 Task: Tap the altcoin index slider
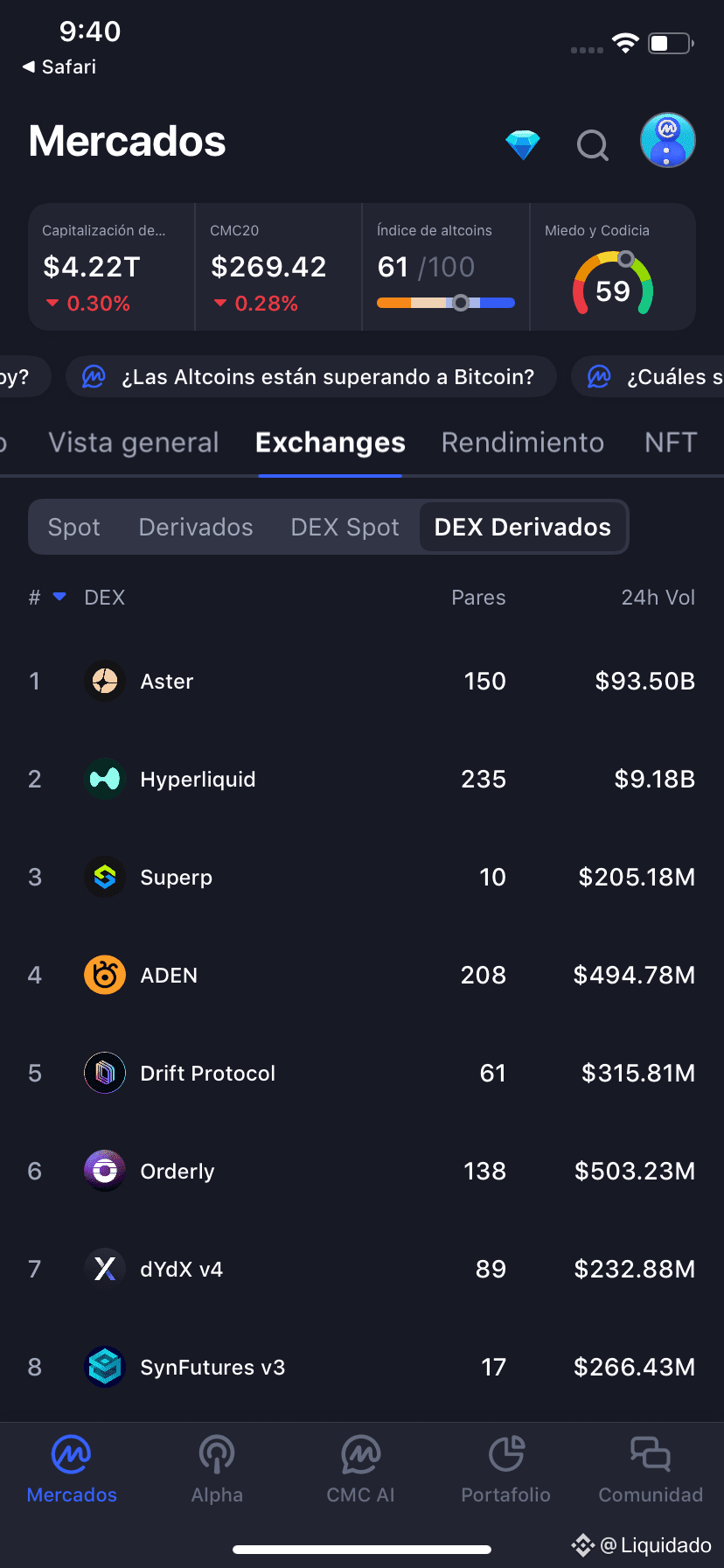446,303
